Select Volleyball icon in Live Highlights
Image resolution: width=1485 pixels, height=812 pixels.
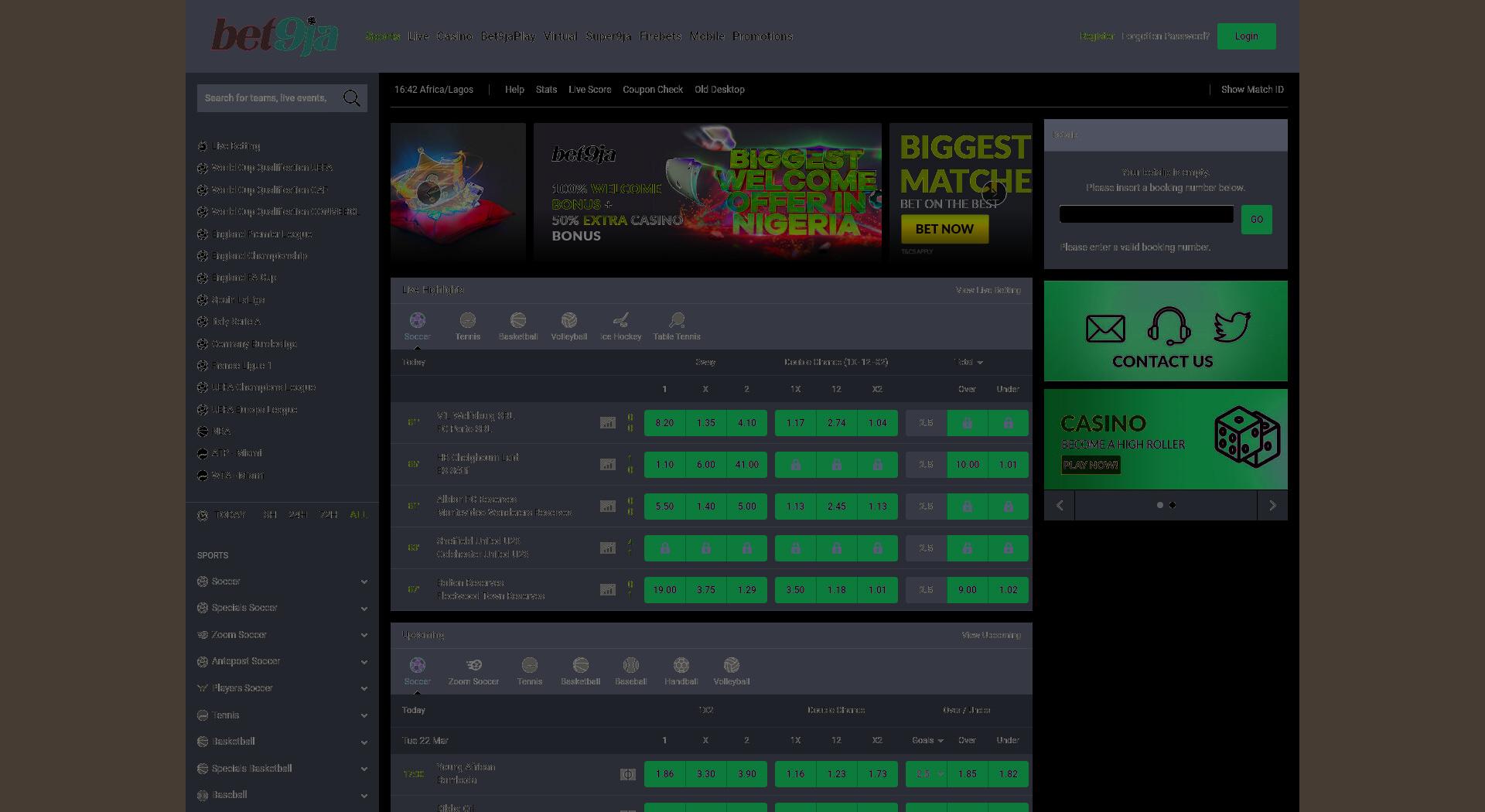(569, 320)
